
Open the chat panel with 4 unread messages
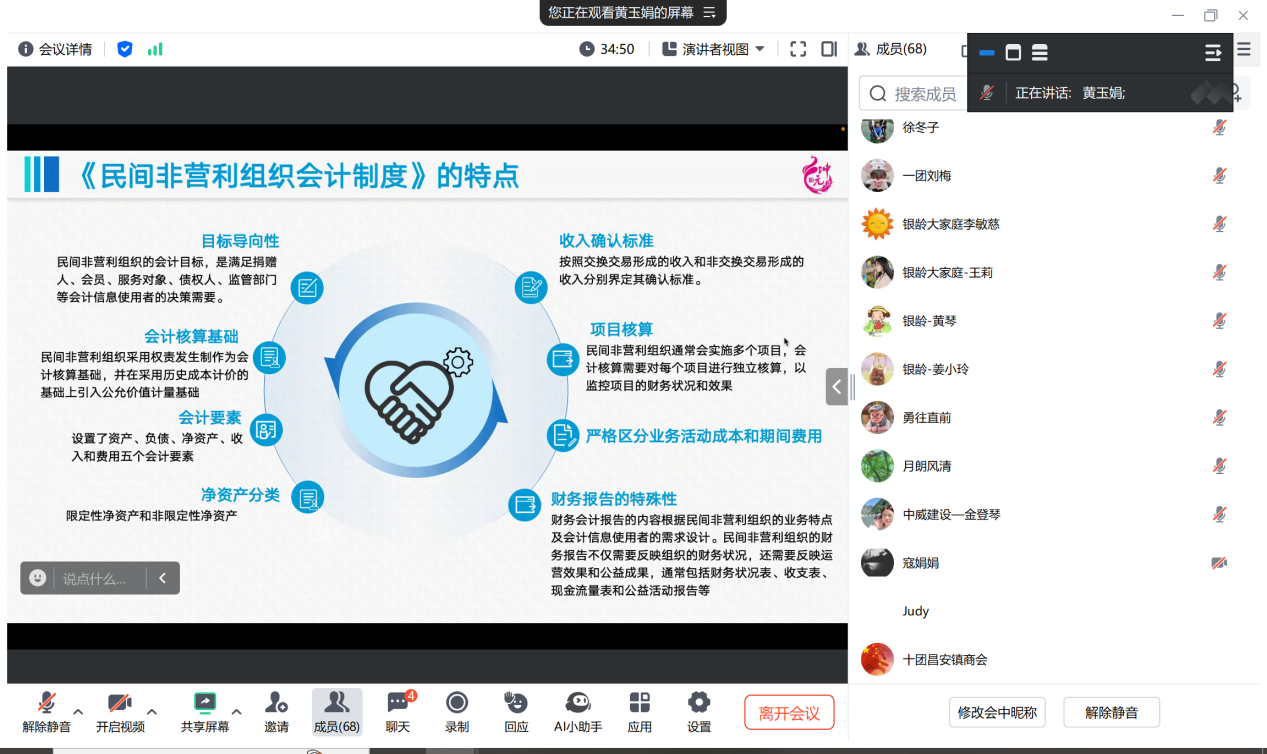tap(397, 711)
